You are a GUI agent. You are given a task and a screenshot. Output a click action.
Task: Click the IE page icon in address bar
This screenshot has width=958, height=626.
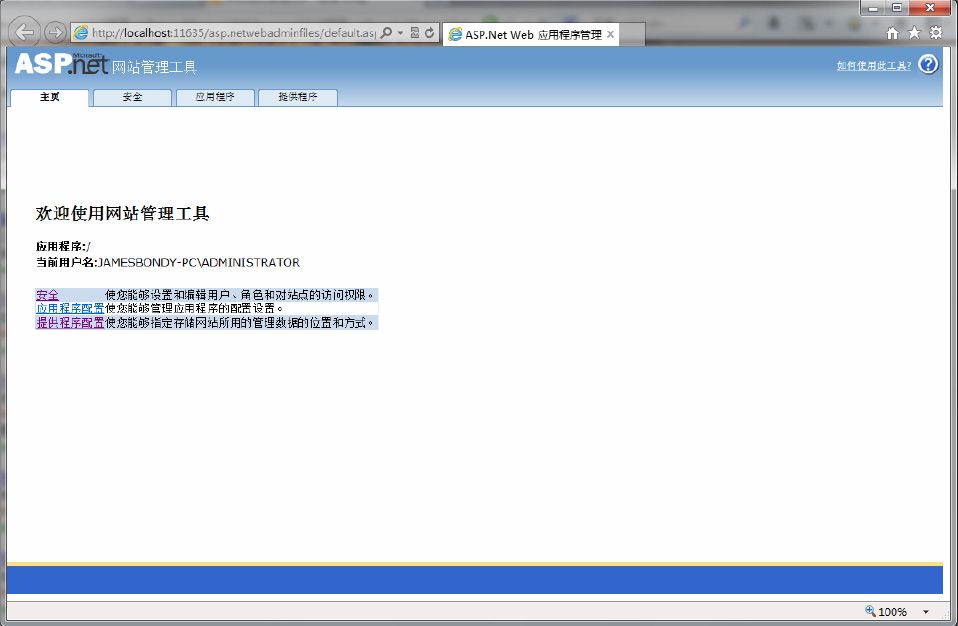coord(81,33)
